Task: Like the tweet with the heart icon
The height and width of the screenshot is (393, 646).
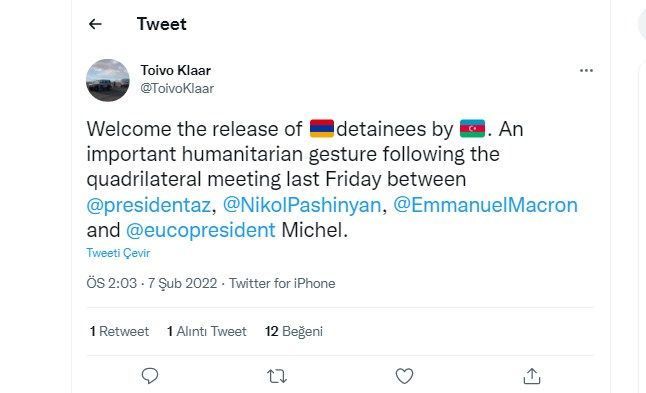Action: click(404, 376)
